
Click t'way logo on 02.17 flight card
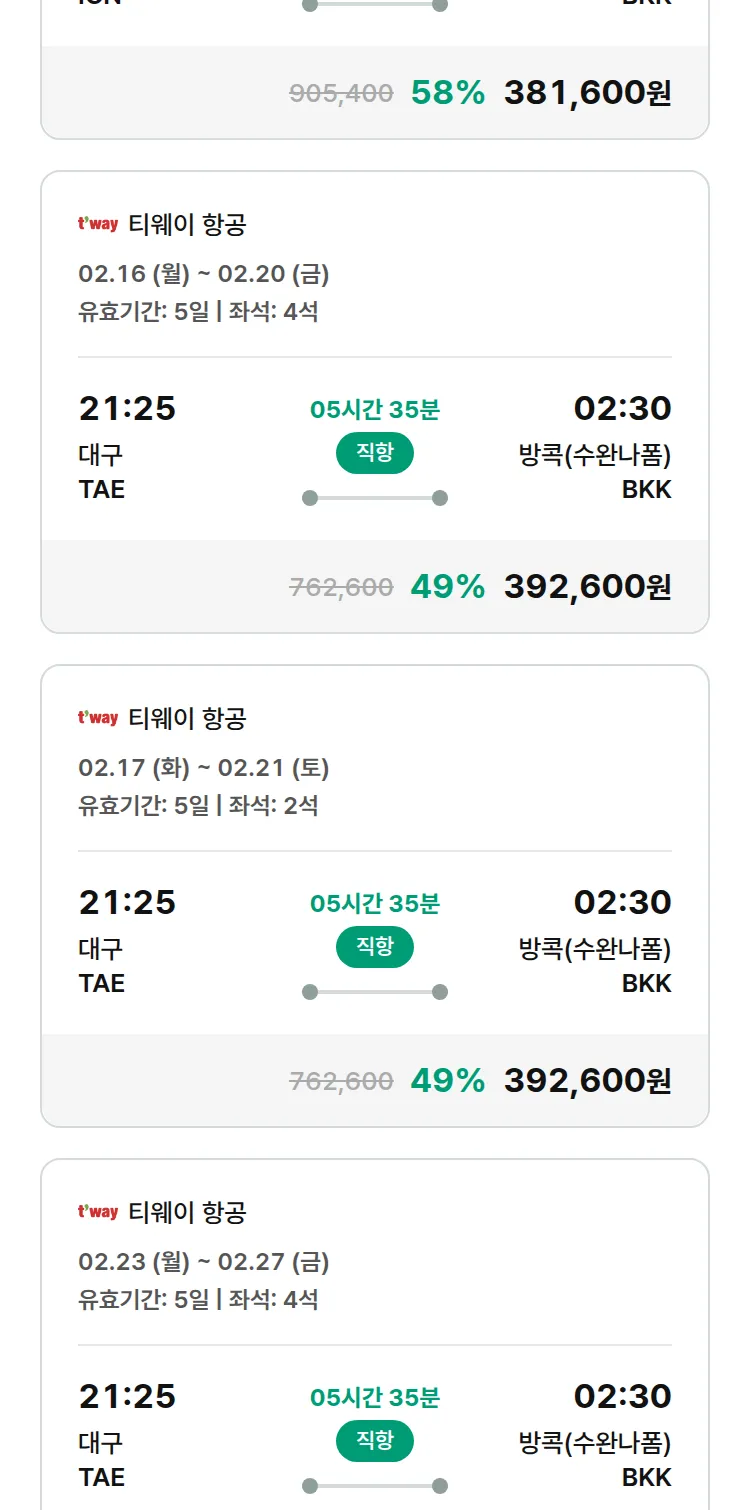pos(98,718)
